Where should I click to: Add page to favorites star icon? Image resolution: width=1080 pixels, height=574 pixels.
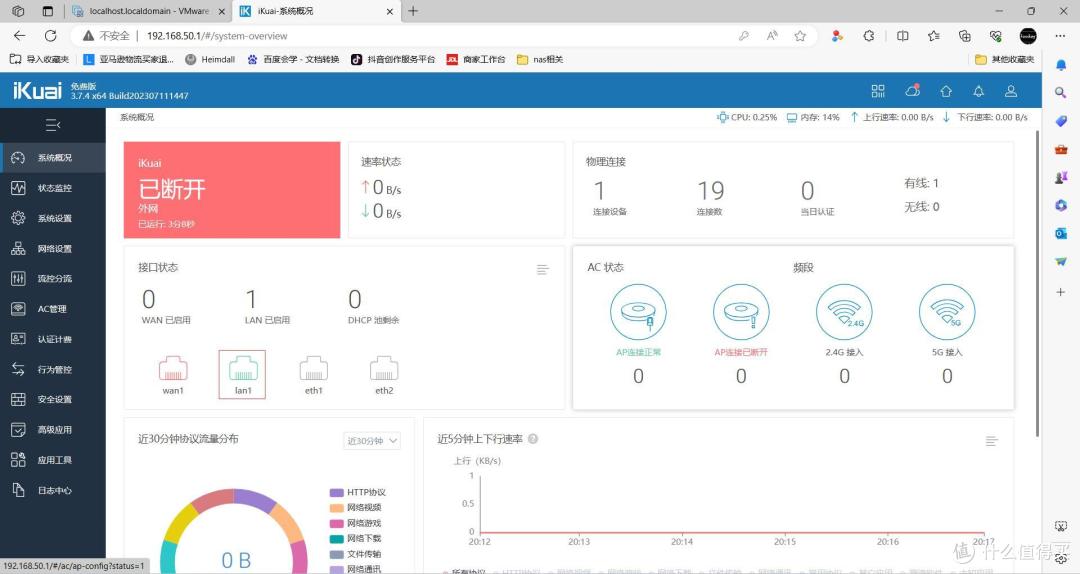(800, 36)
